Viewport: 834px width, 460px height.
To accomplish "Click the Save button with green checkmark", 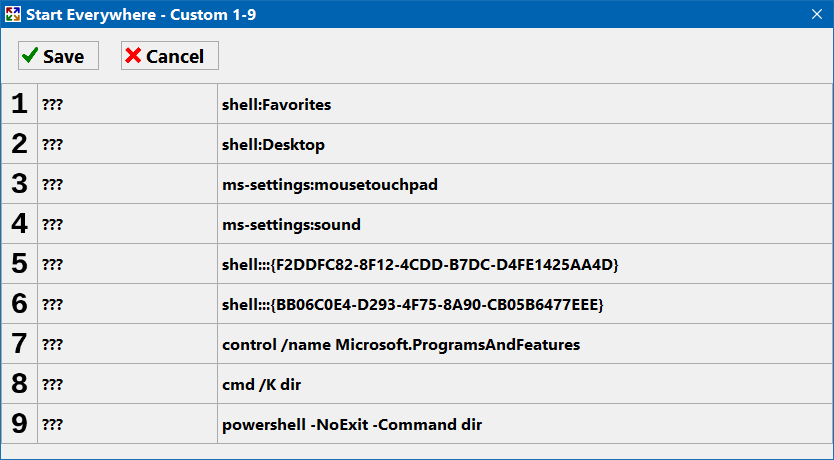I will click(x=58, y=56).
